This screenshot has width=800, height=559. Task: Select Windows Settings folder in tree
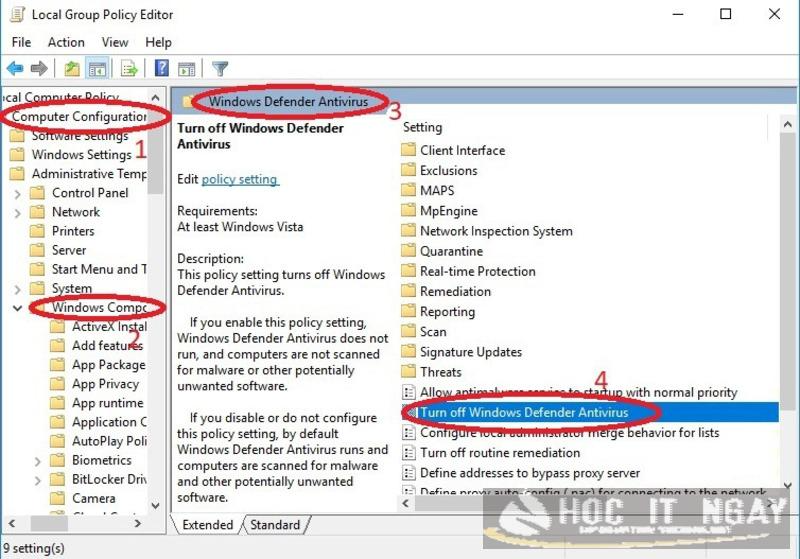71,155
